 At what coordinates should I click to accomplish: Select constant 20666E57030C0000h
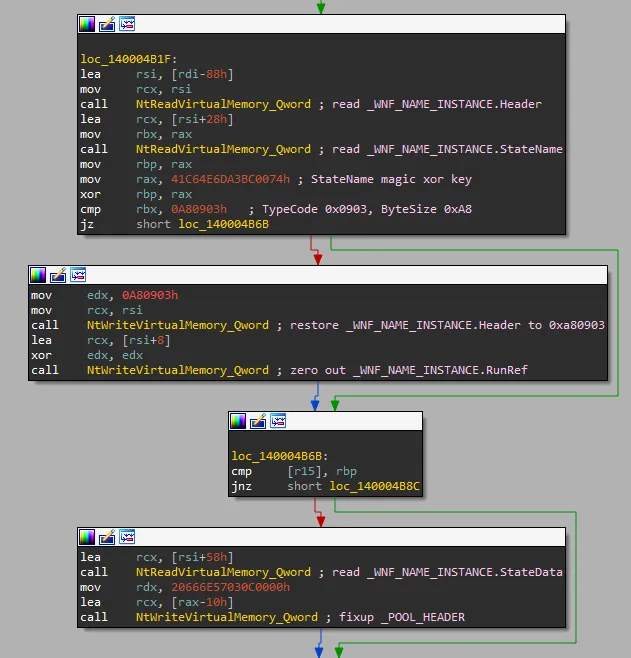(x=230, y=588)
